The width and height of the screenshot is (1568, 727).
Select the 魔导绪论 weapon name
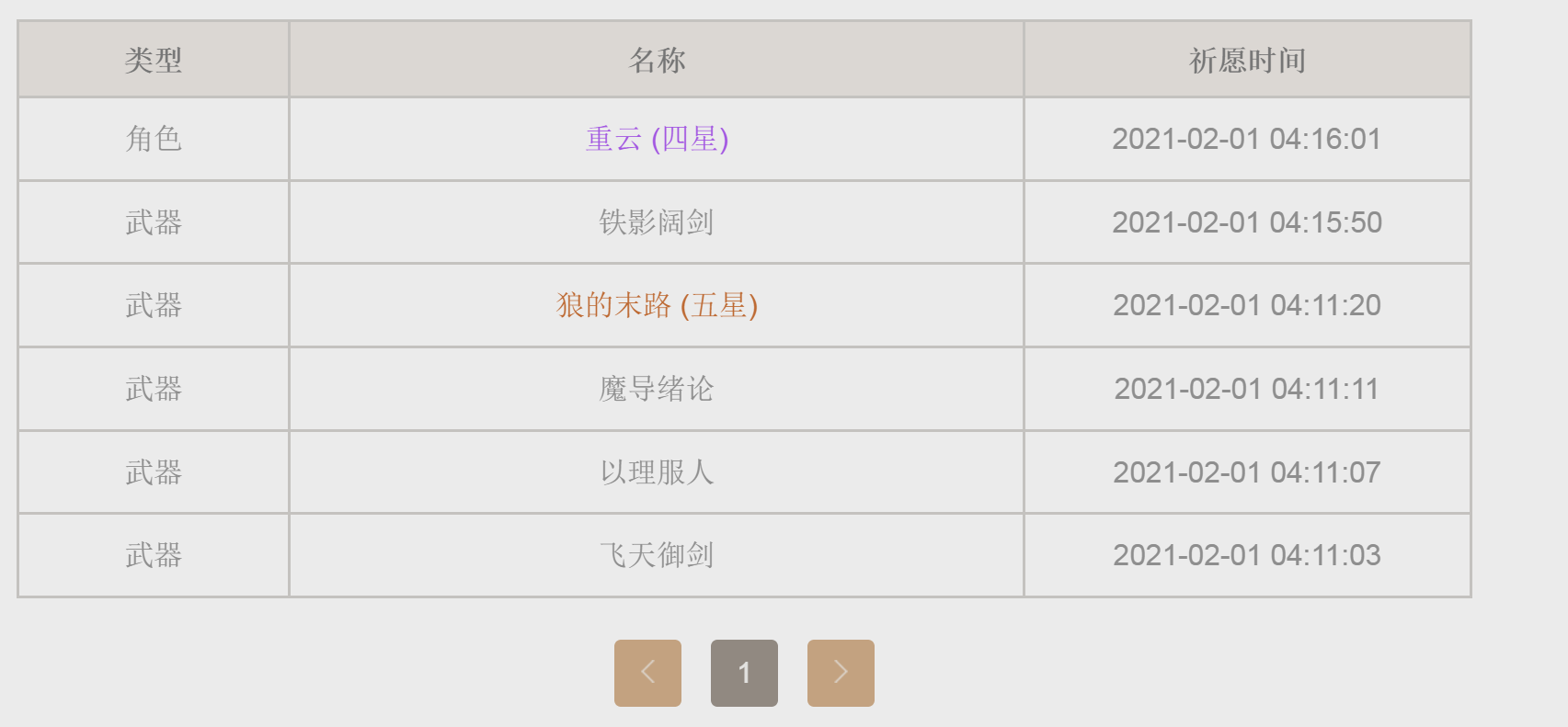point(657,389)
